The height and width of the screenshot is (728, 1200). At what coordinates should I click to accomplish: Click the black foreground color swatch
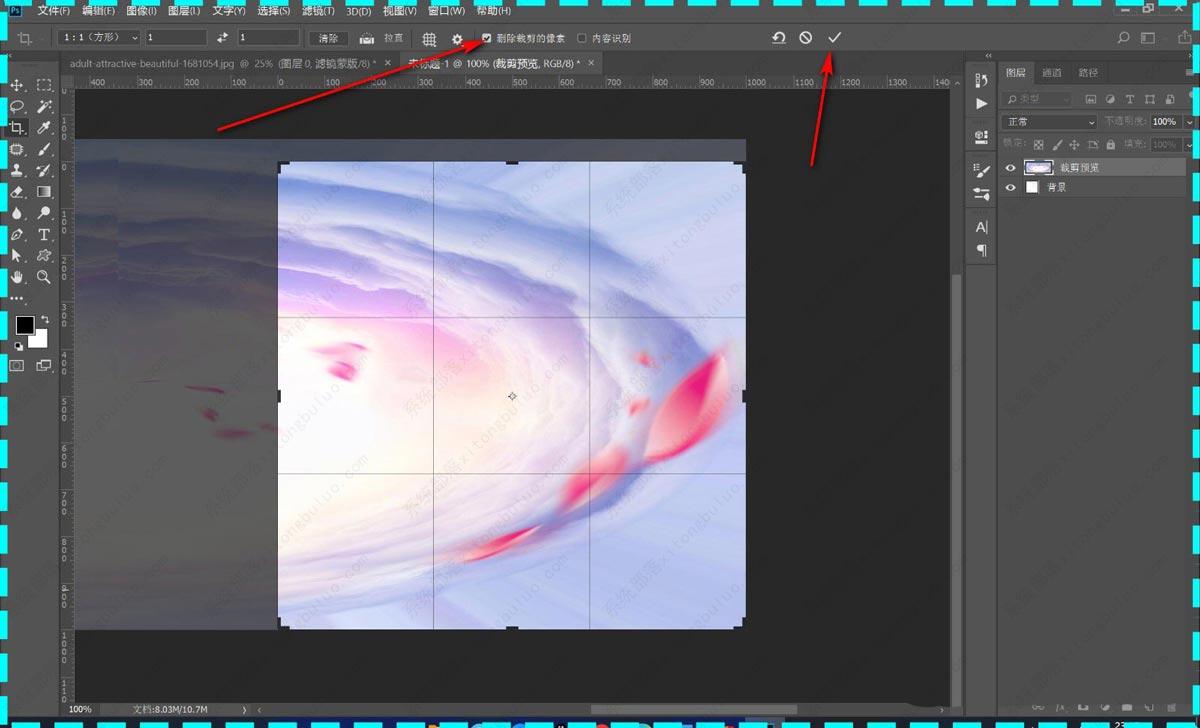(x=25, y=325)
